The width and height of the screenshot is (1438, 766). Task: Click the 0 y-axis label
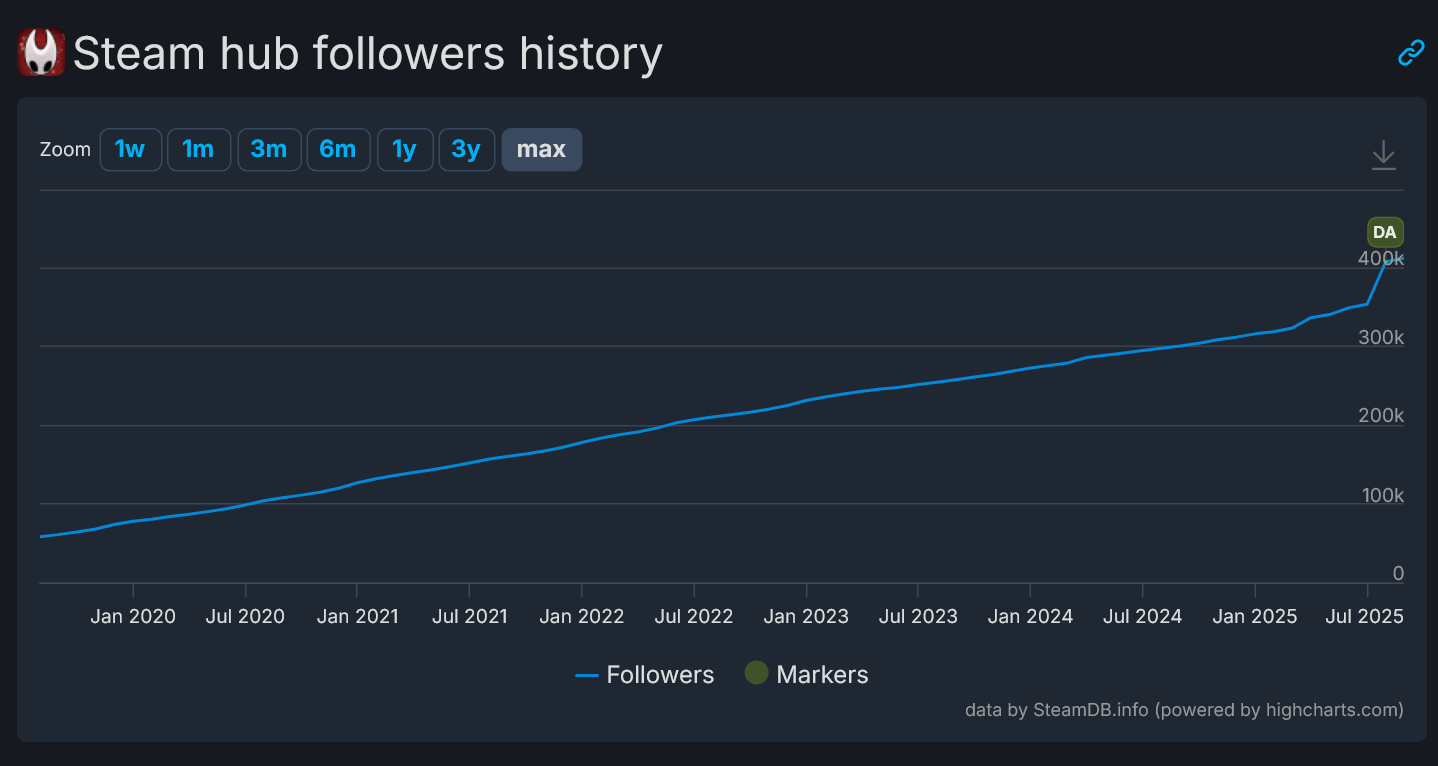click(x=1398, y=574)
